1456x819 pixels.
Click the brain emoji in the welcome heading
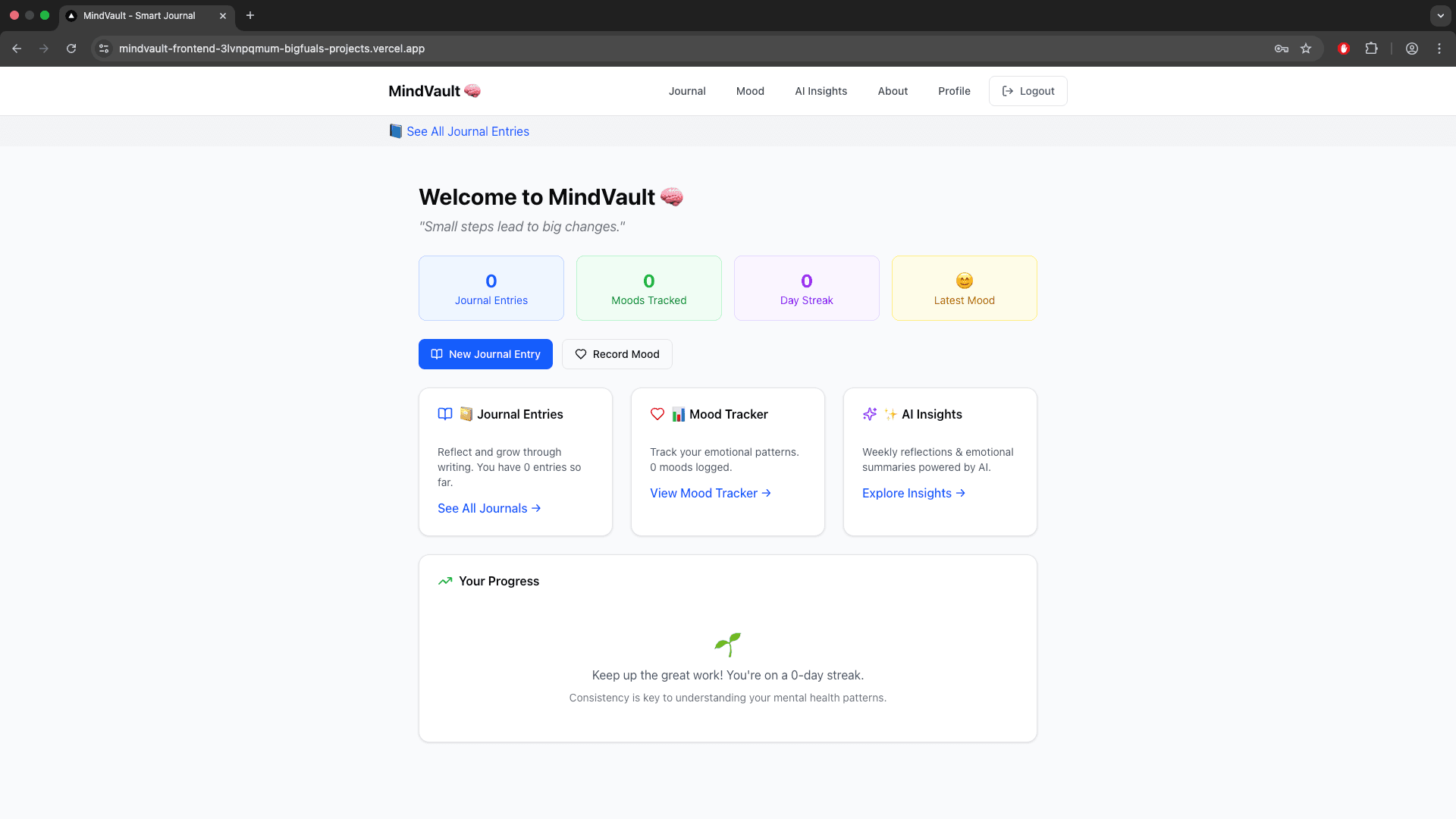[x=672, y=197]
